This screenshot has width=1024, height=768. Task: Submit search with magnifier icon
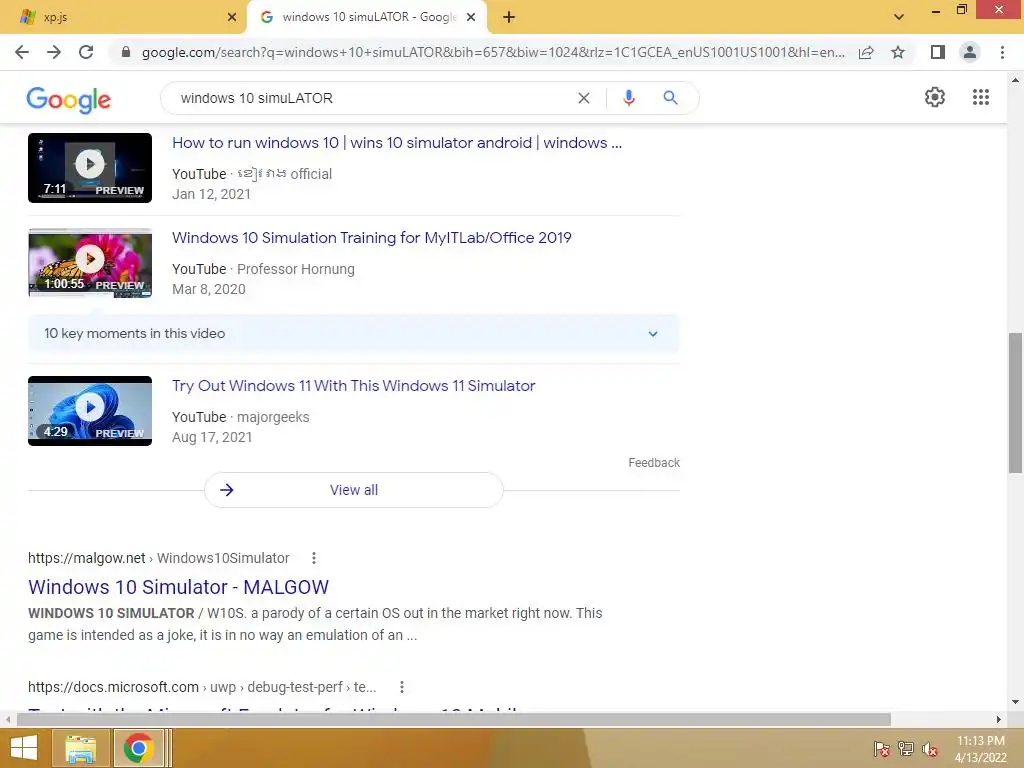pyautogui.click(x=670, y=98)
